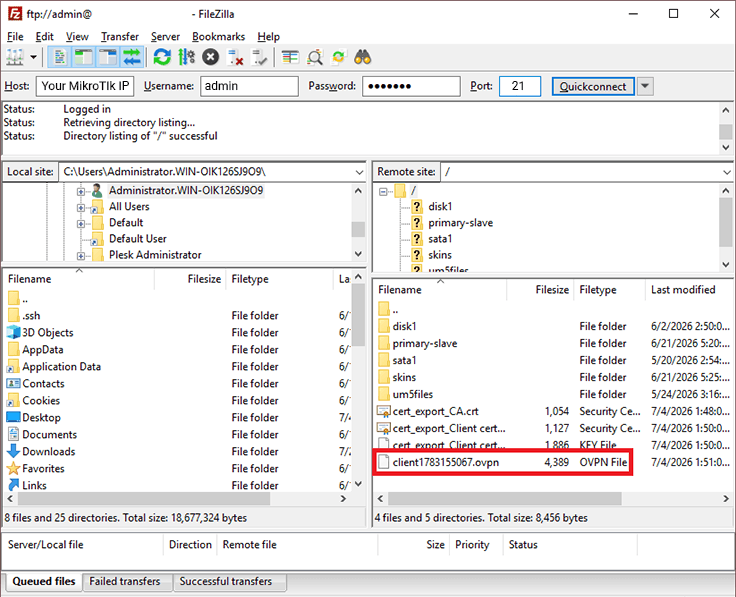Open Quickconnect history dropdown arrow

[645, 86]
